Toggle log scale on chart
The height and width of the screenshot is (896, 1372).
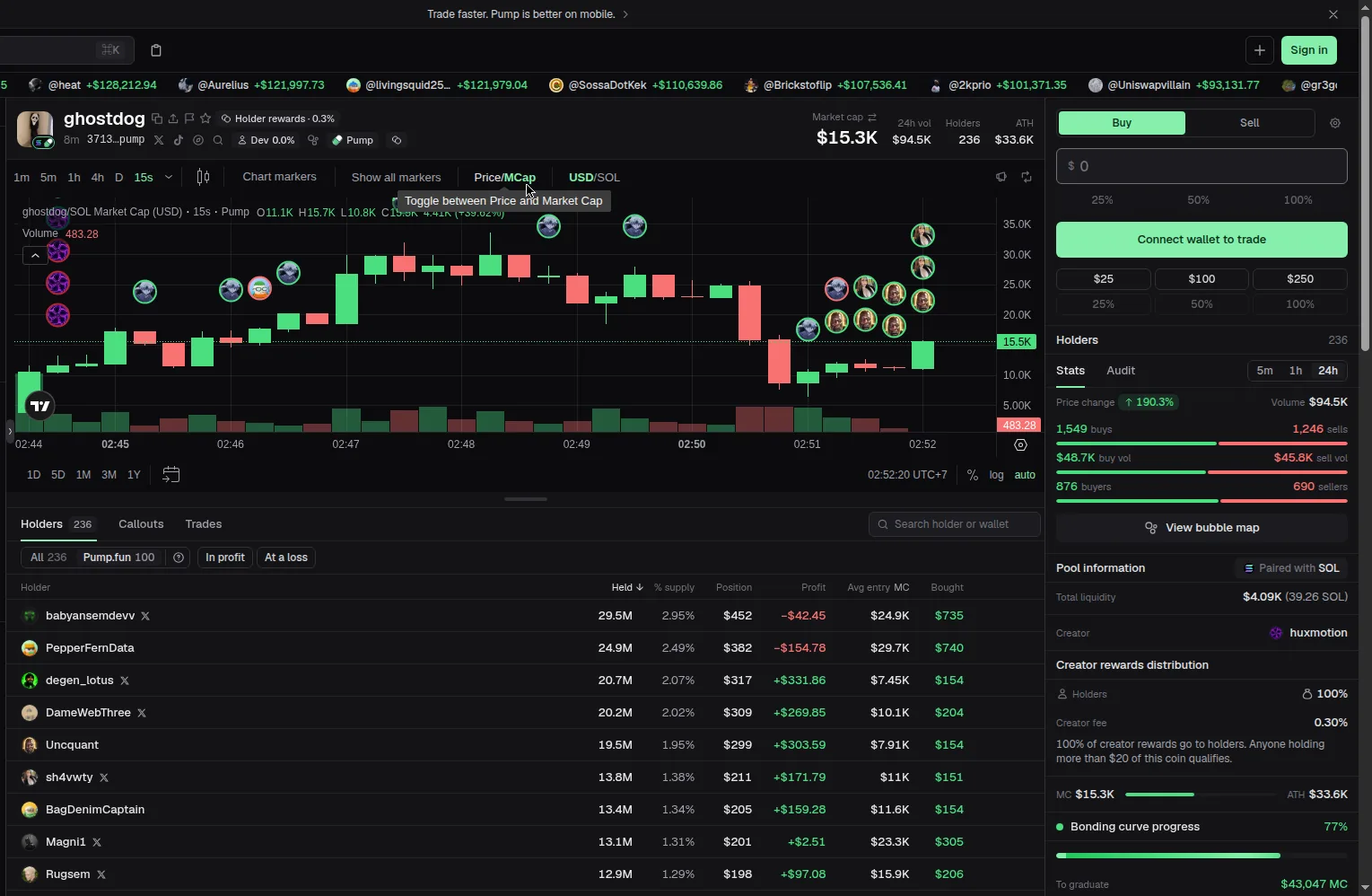point(997,475)
